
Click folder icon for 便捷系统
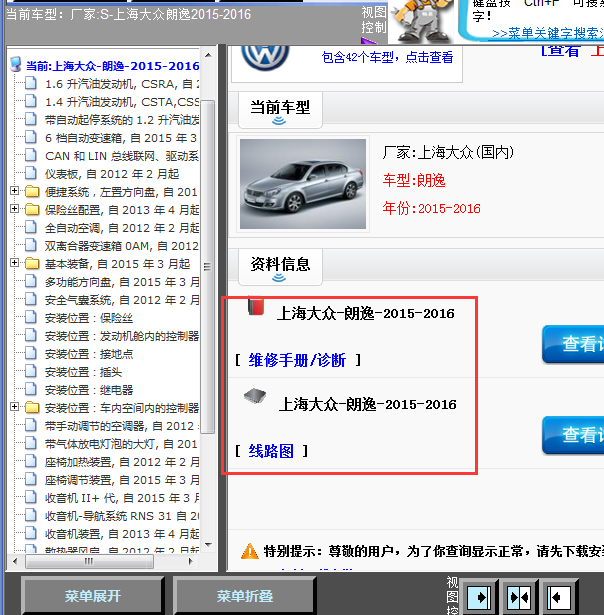[32, 192]
